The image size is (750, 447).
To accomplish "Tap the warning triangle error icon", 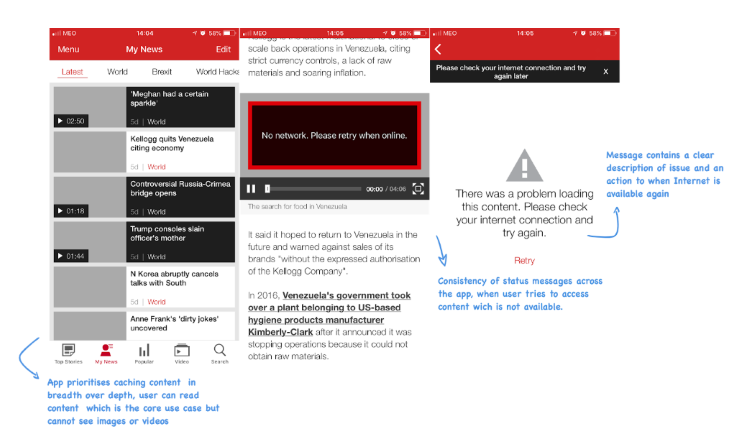I will coord(525,165).
